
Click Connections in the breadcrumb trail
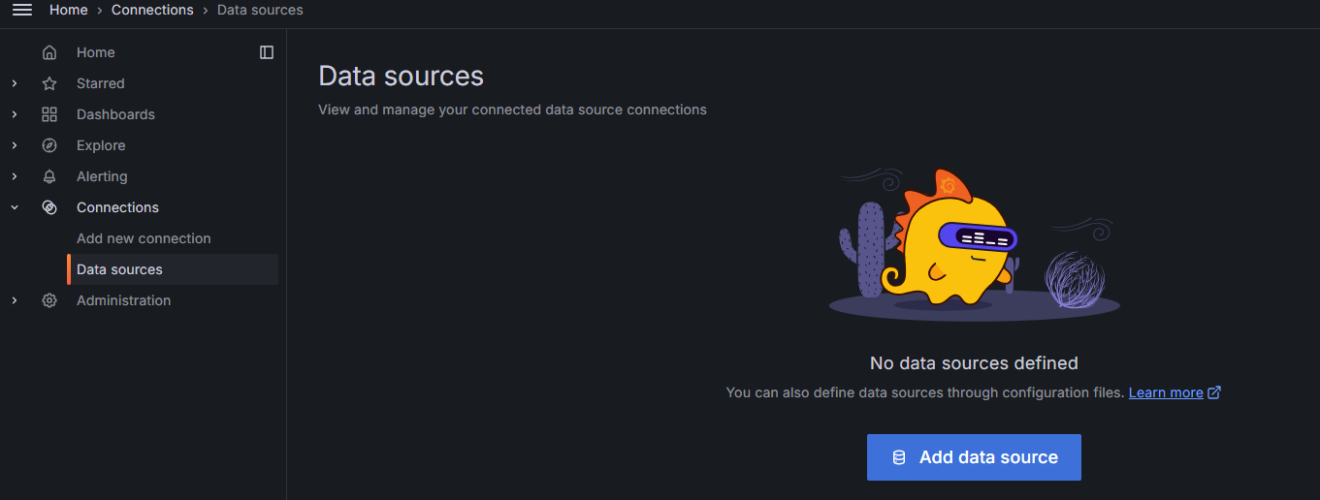point(152,10)
